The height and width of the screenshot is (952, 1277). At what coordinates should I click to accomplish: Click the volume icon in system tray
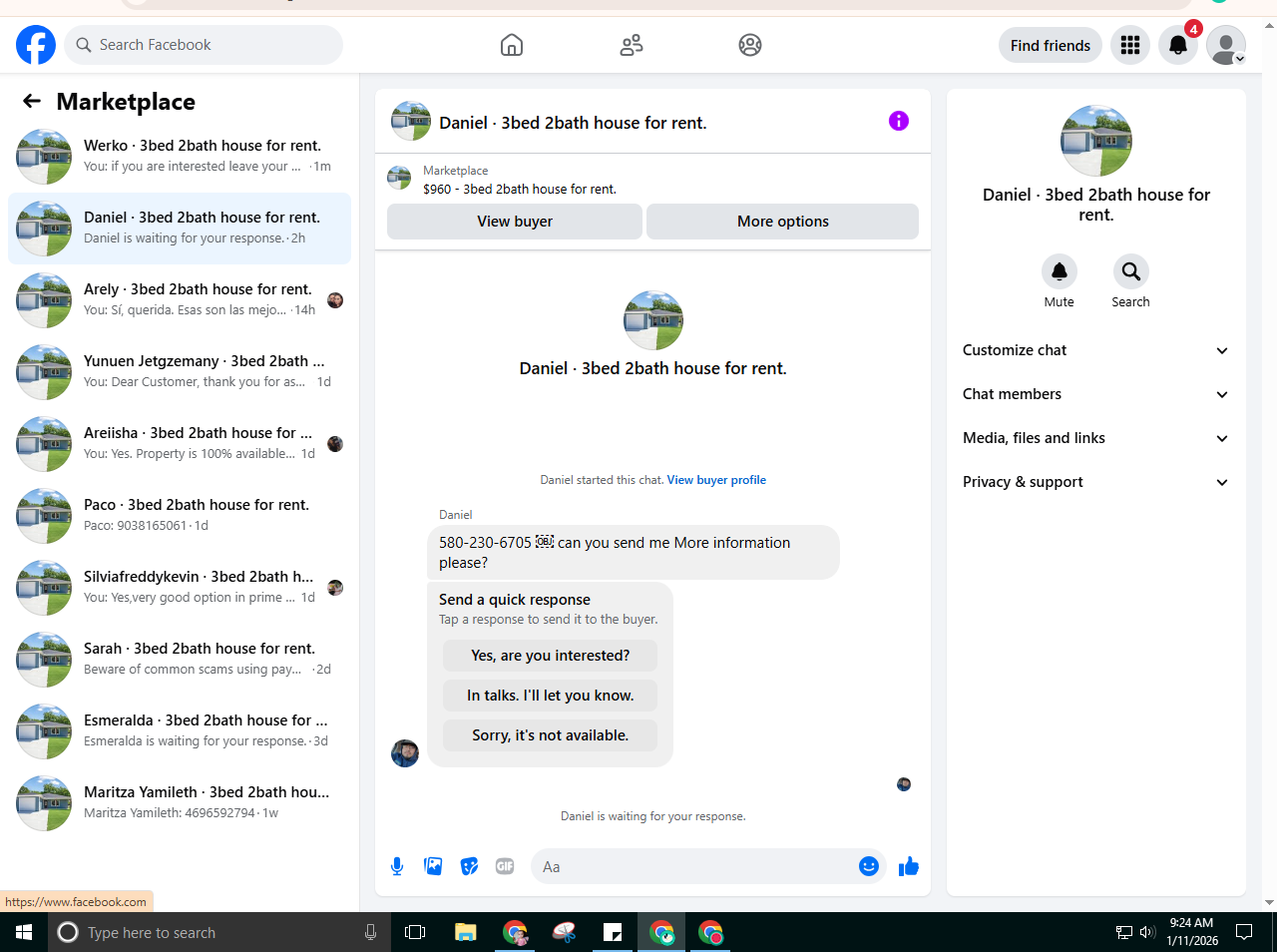coord(1146,932)
